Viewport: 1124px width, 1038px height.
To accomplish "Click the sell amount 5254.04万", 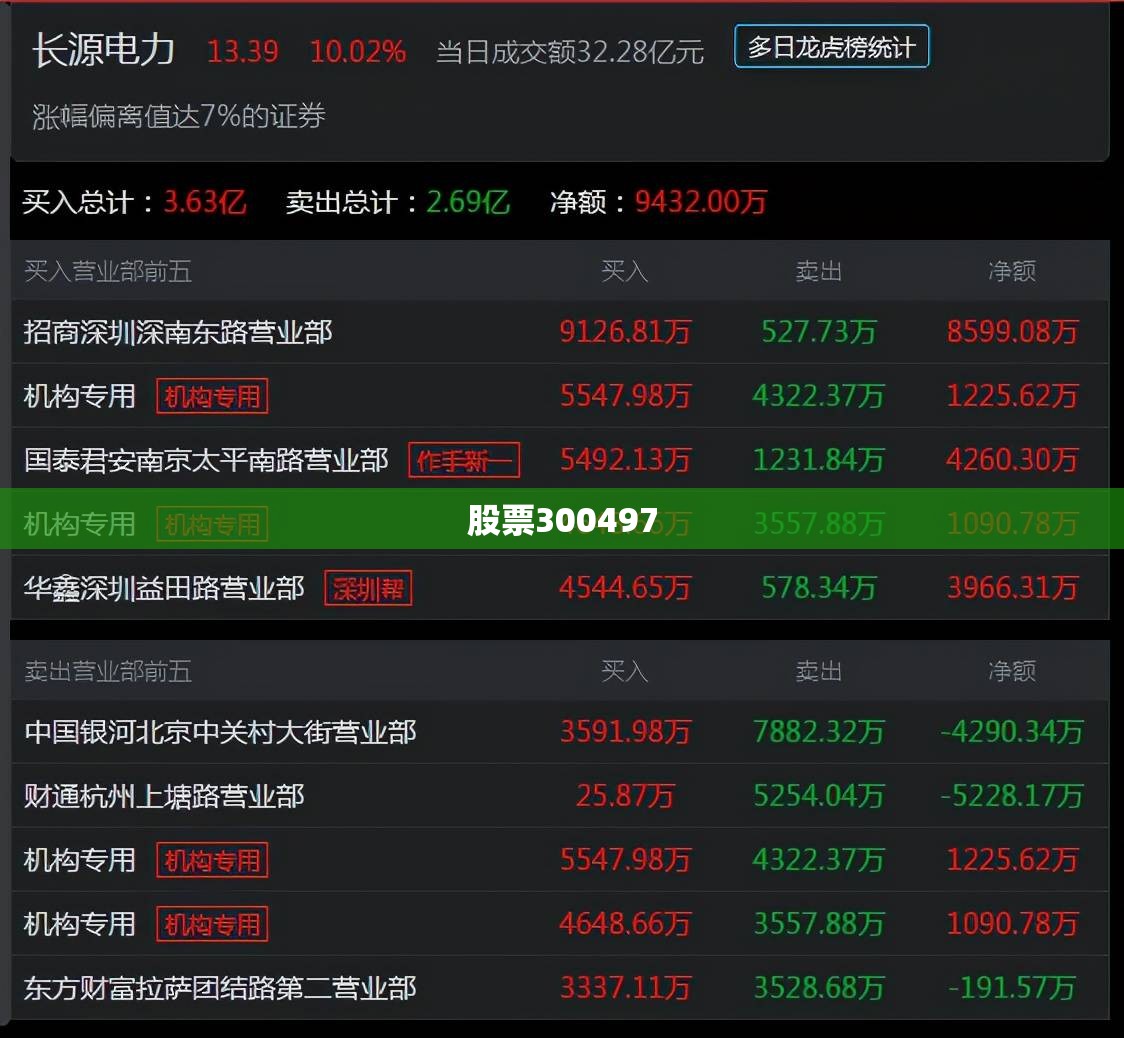I will coord(819,796).
